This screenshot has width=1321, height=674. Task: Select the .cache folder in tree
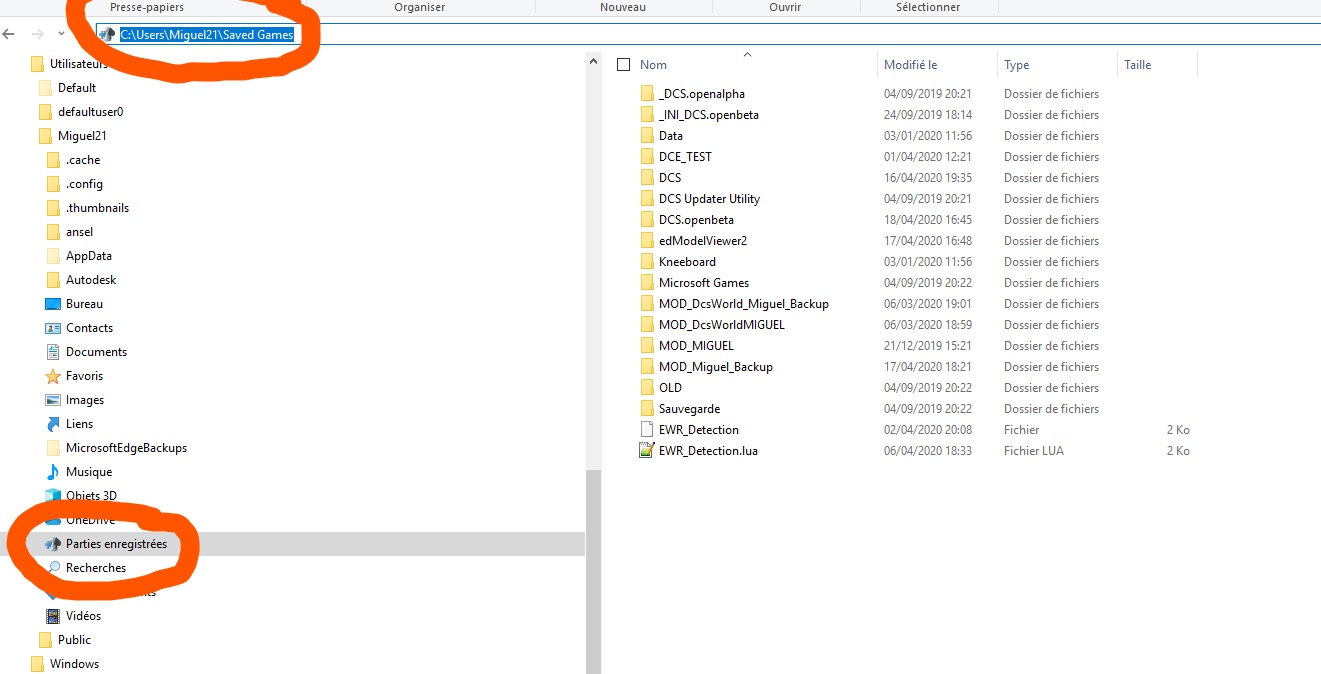(x=83, y=160)
